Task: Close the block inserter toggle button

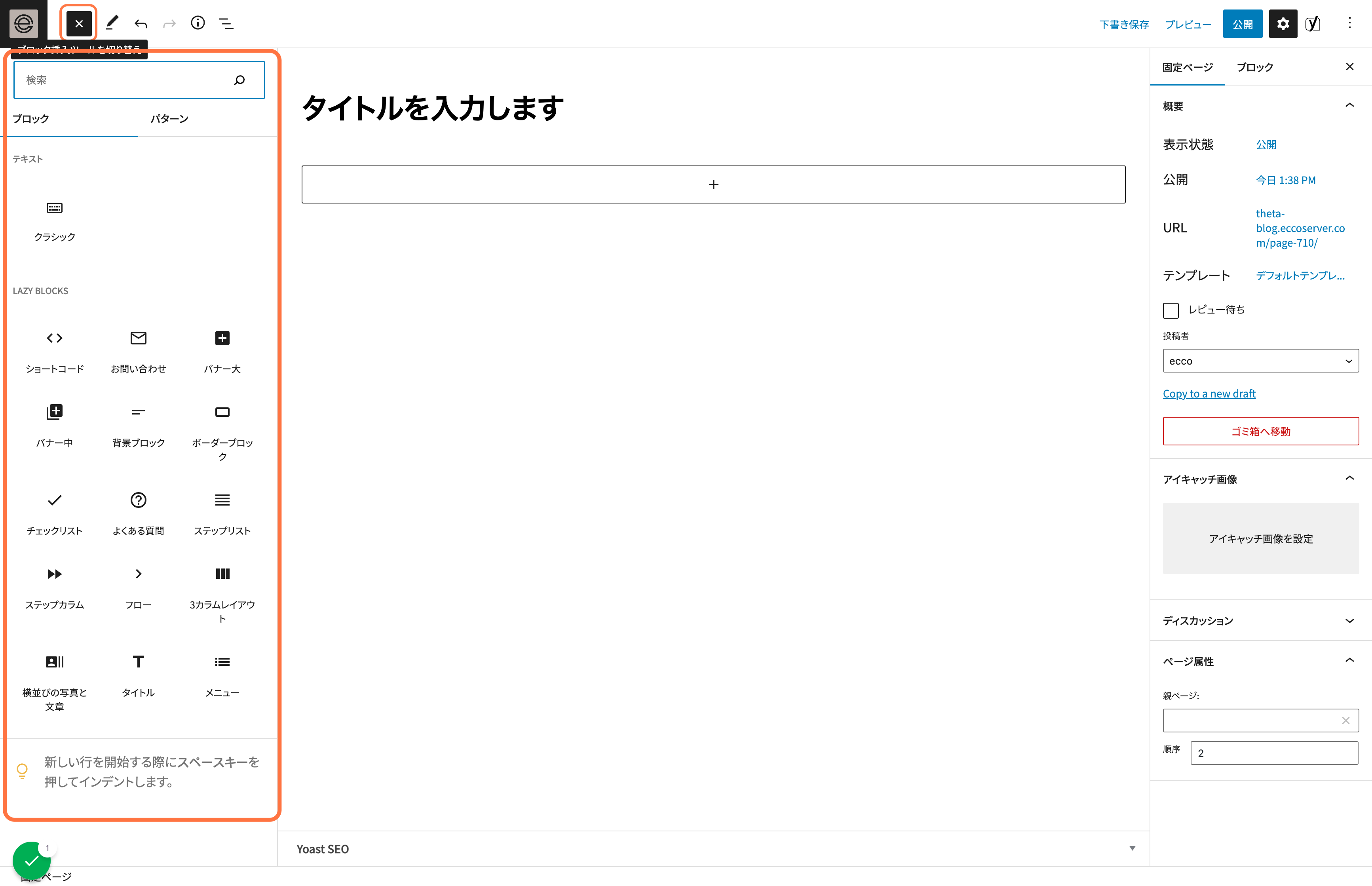Action: click(x=79, y=24)
